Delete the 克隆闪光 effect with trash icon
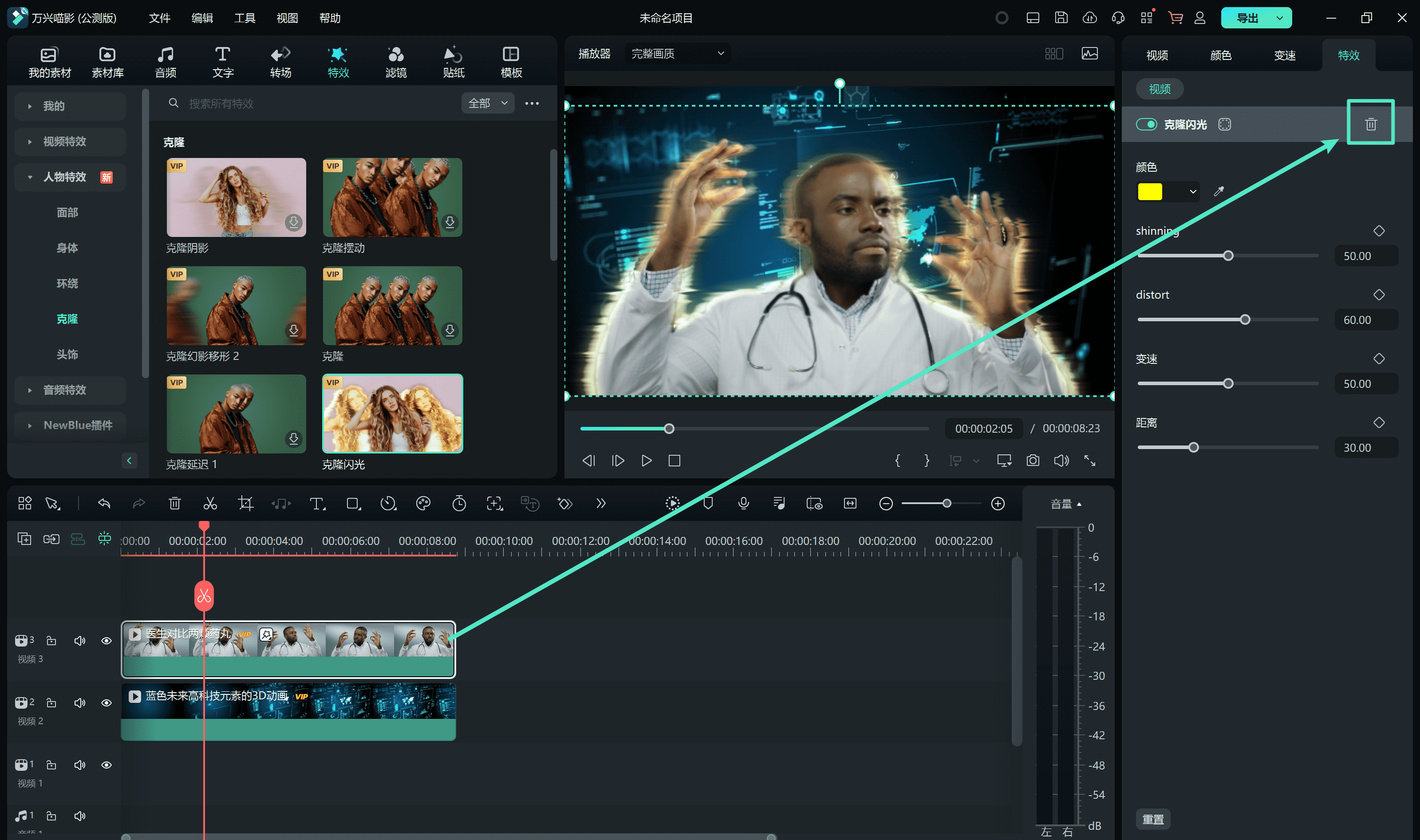The width and height of the screenshot is (1420, 840). (1370, 124)
